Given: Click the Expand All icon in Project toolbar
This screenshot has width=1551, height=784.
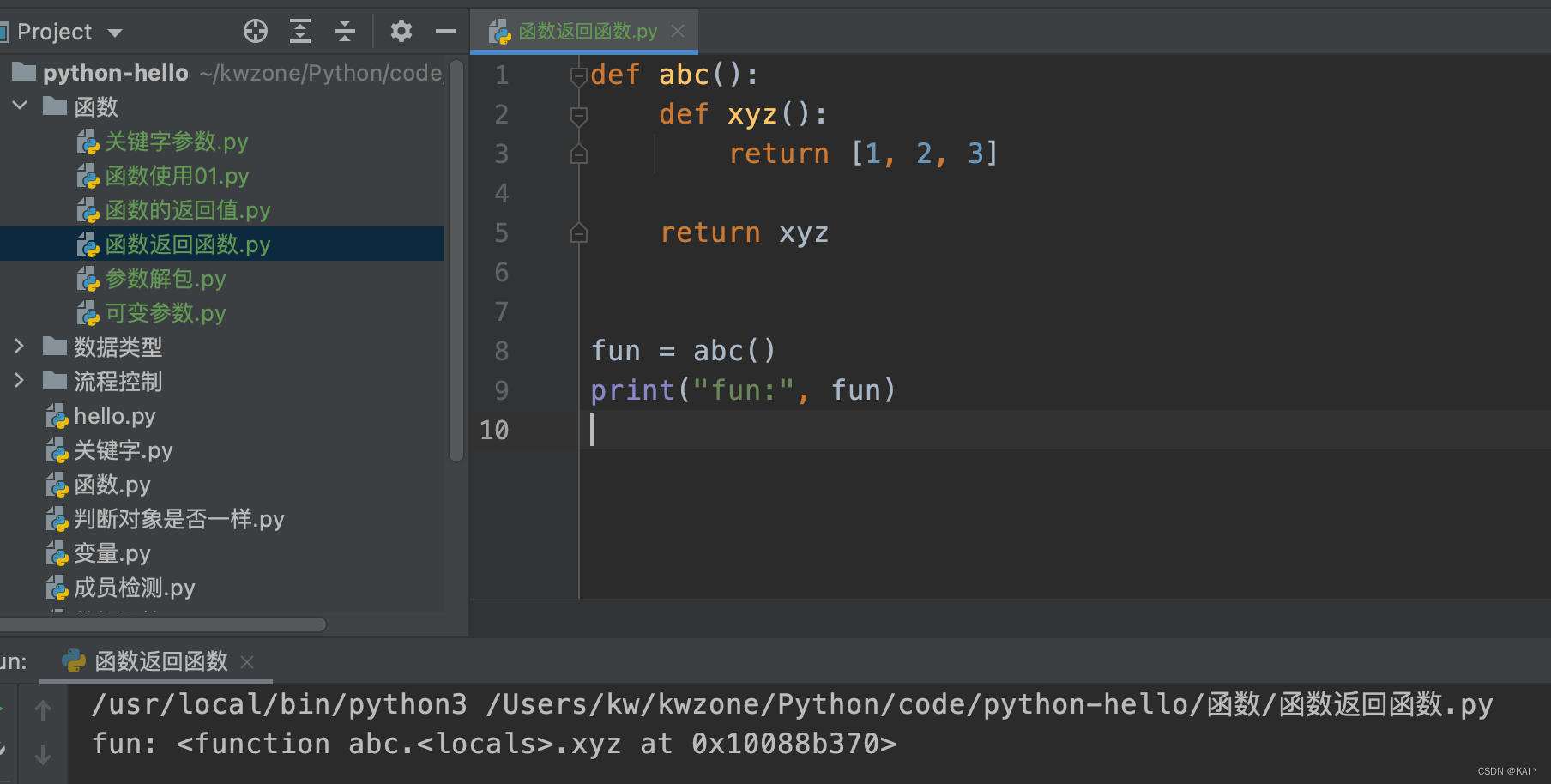Looking at the screenshot, I should coord(300,32).
